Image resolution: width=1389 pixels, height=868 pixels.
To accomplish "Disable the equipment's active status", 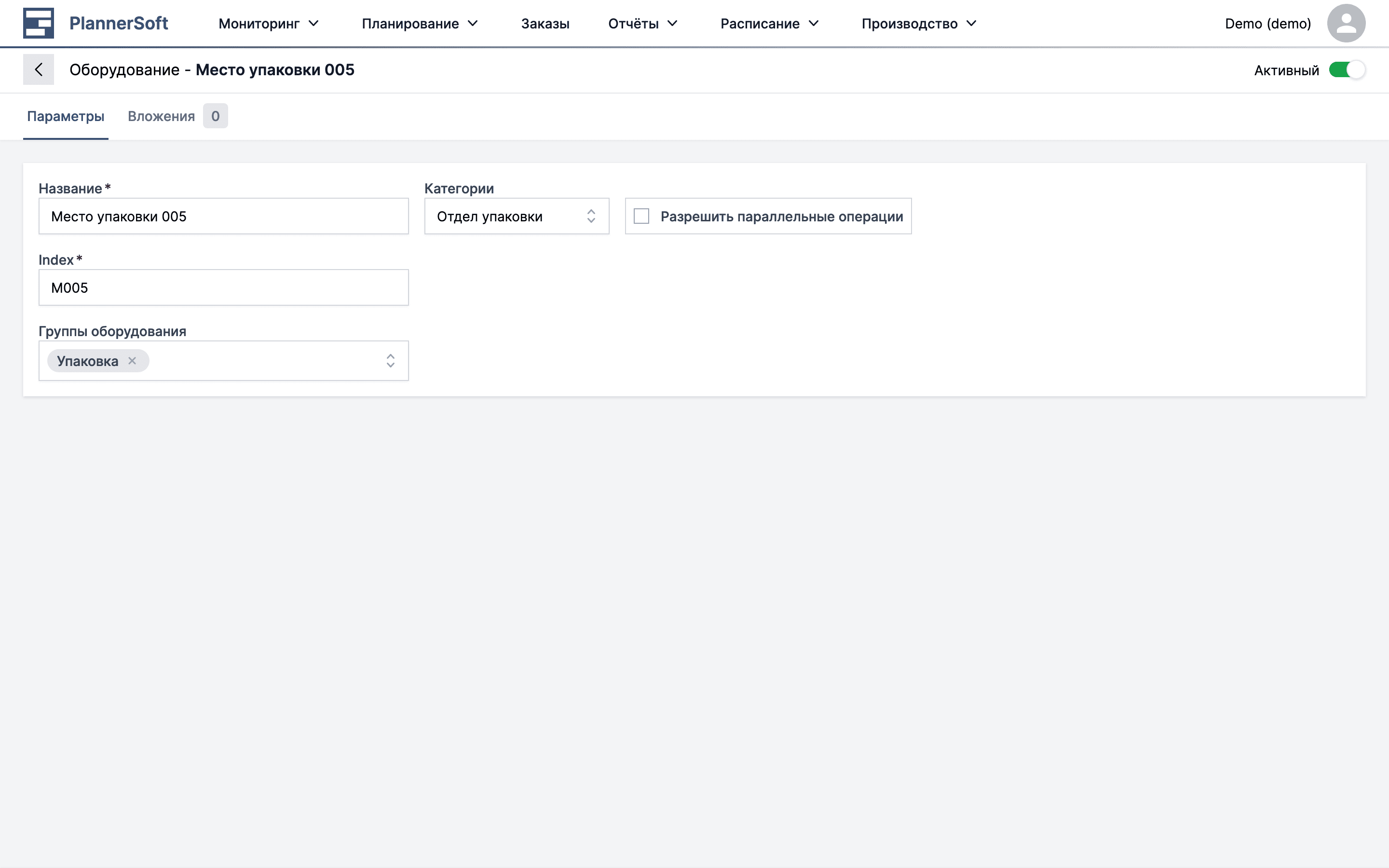I will tap(1347, 69).
